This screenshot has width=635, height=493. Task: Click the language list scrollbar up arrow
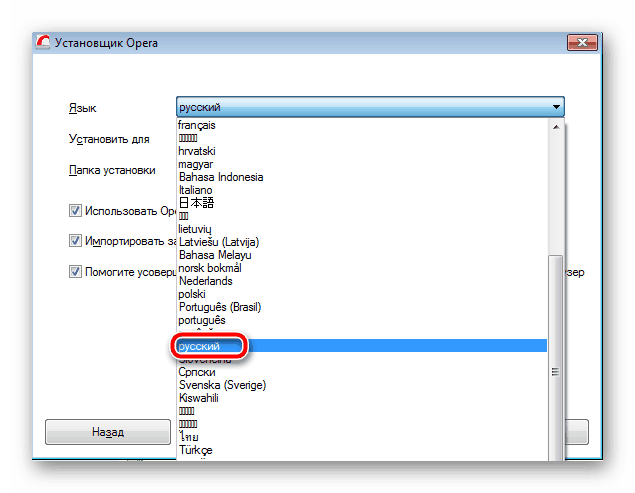(x=556, y=127)
